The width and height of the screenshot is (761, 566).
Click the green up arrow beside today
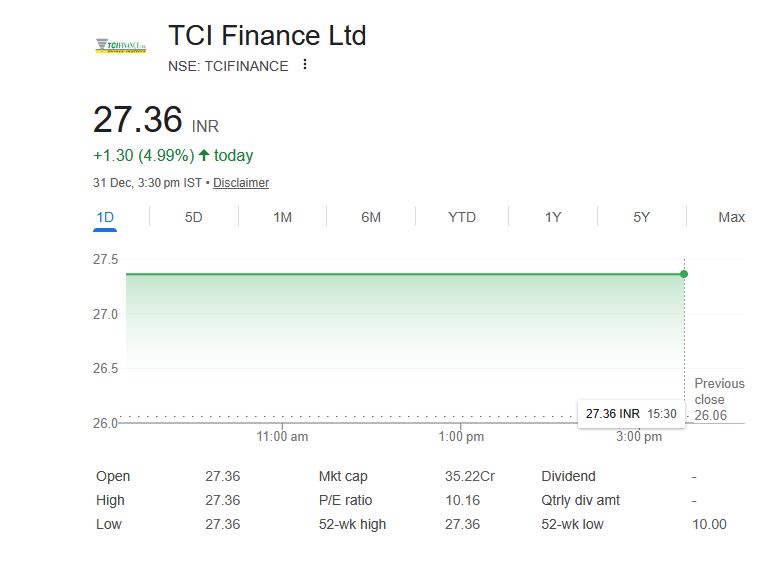204,155
